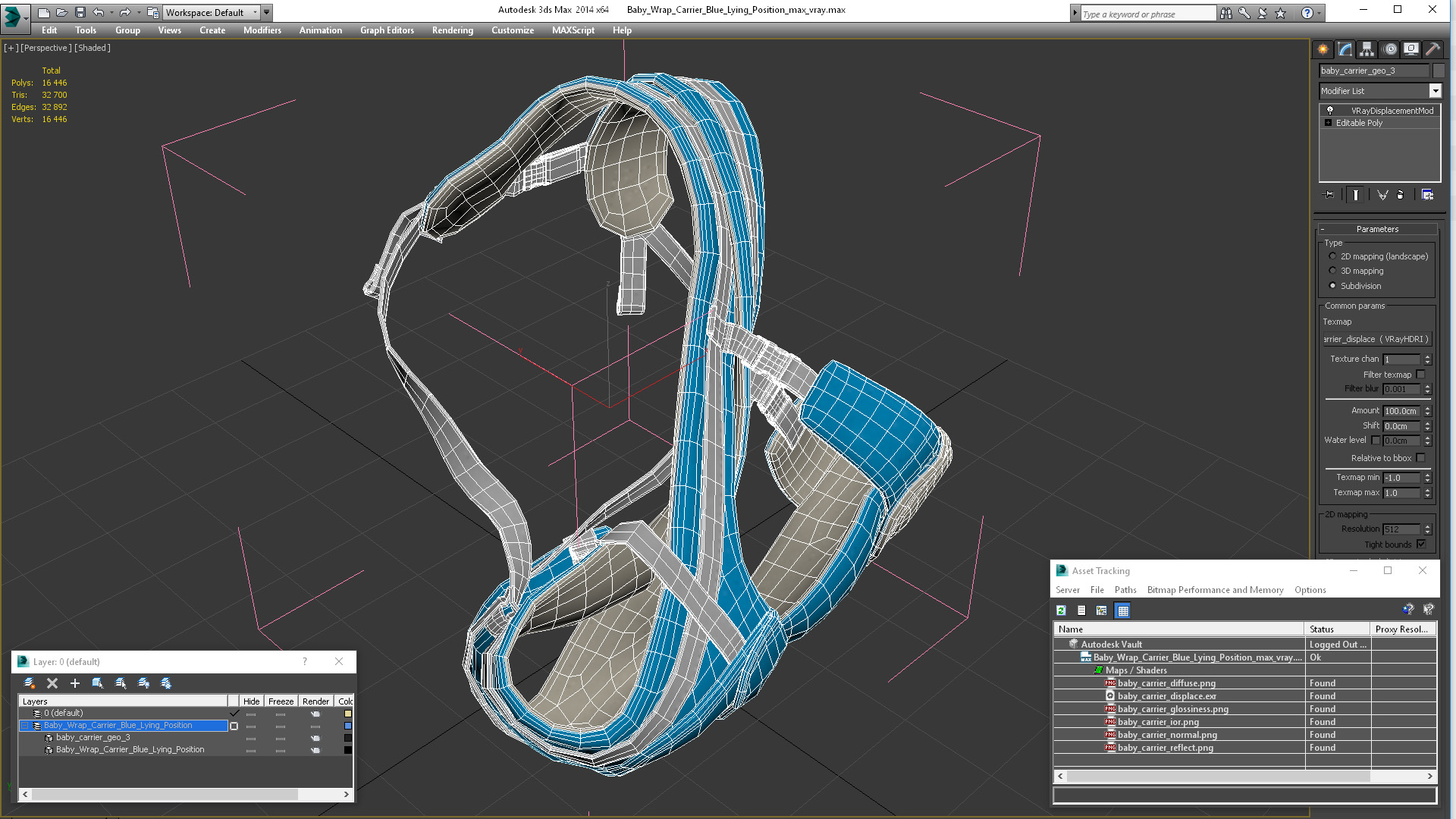This screenshot has width=1456, height=819.
Task: Click Hide column header in Layer window
Action: tap(251, 701)
